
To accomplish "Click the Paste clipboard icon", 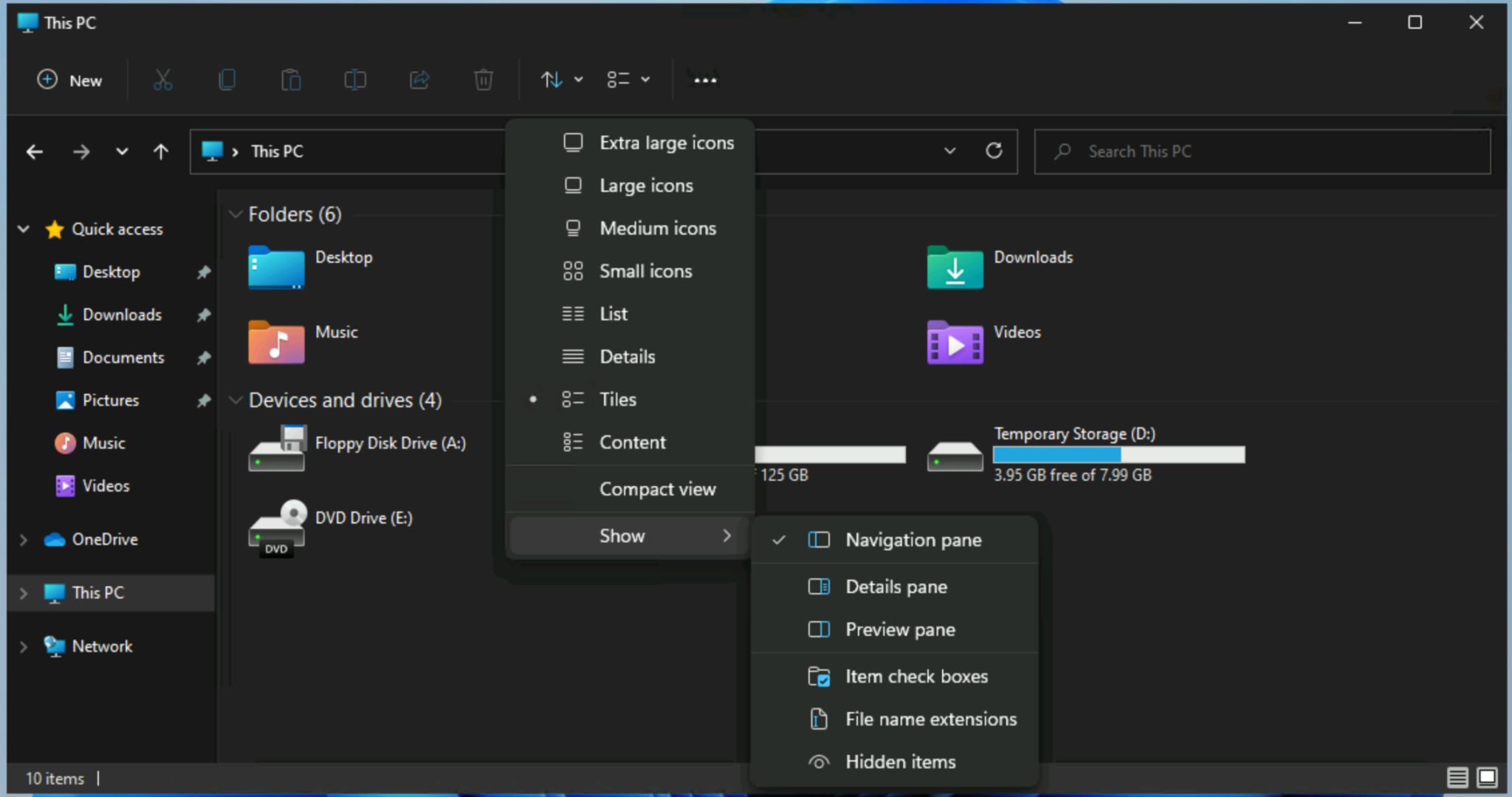I will [x=291, y=80].
